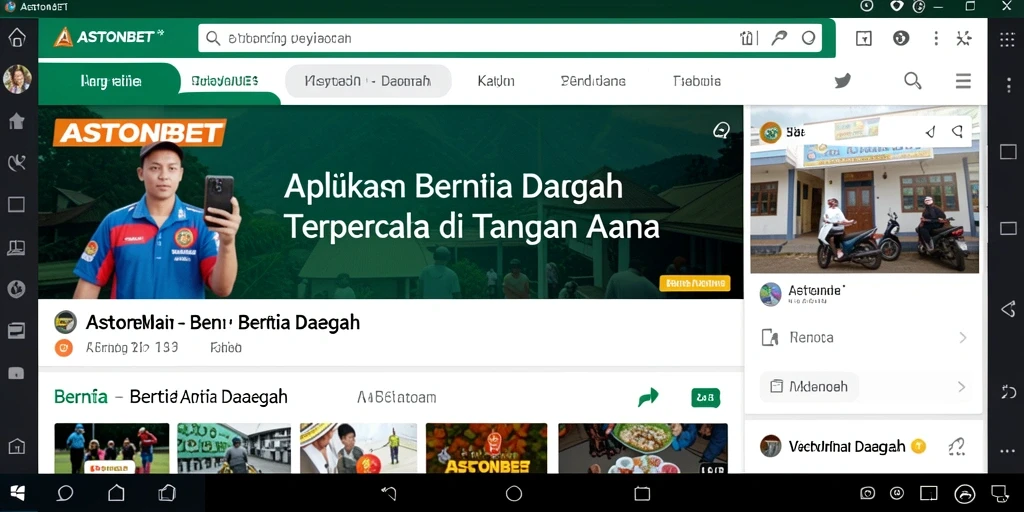
Task: Click the chat bubble icon in taskbar
Action: [65, 493]
